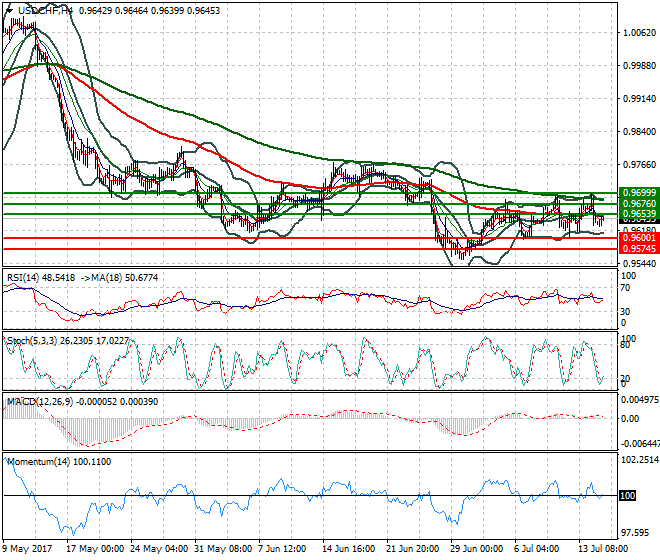This screenshot has height=560, width=660.
Task: Click the 0.97660 price axis value
Action: click(639, 165)
